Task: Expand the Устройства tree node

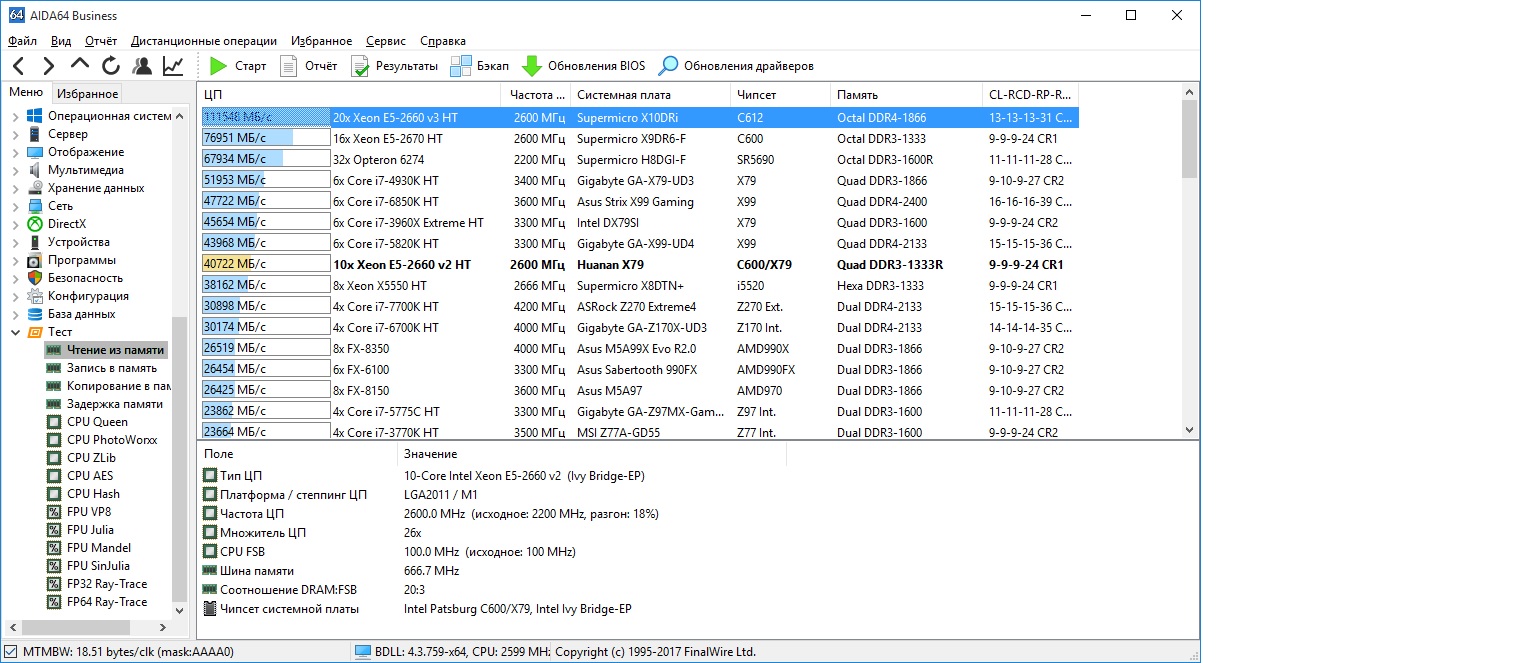Action: pos(15,242)
